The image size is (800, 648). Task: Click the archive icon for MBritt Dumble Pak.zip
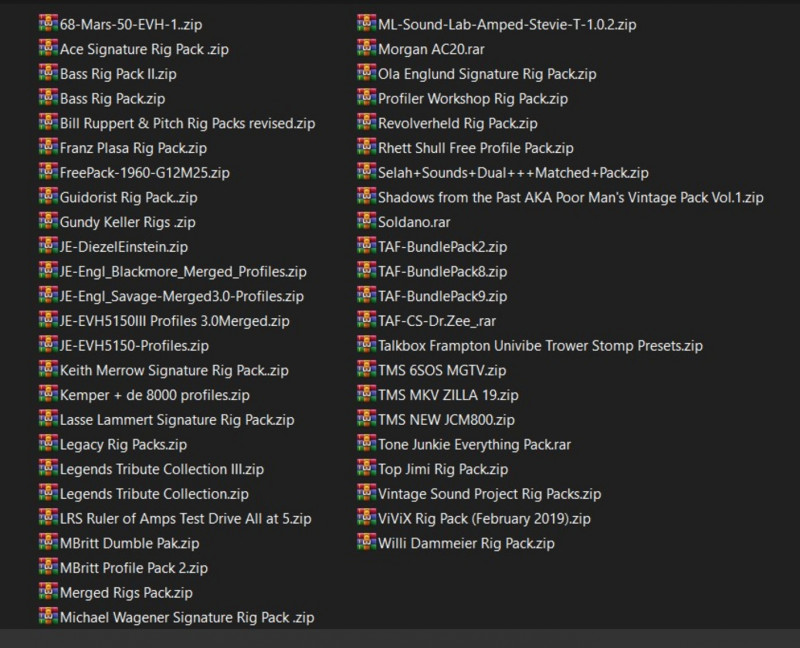coord(47,543)
